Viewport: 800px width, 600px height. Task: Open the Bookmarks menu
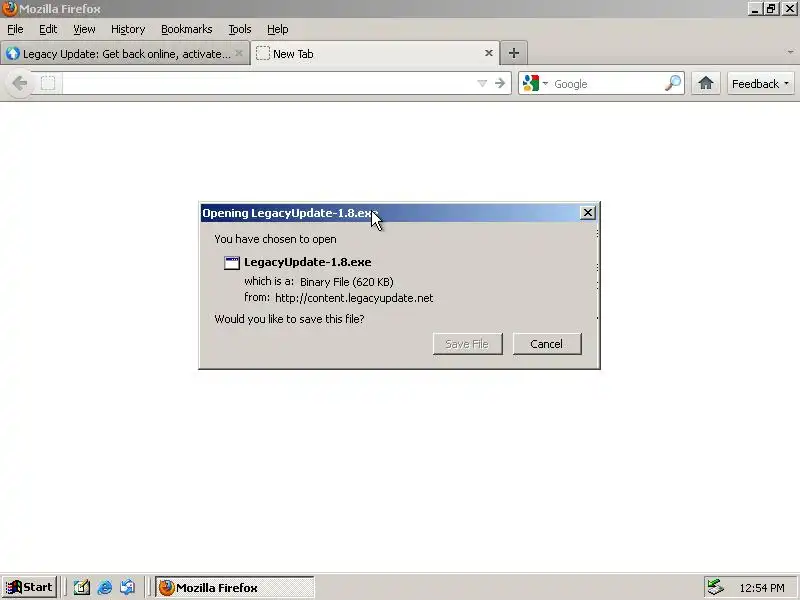187,29
